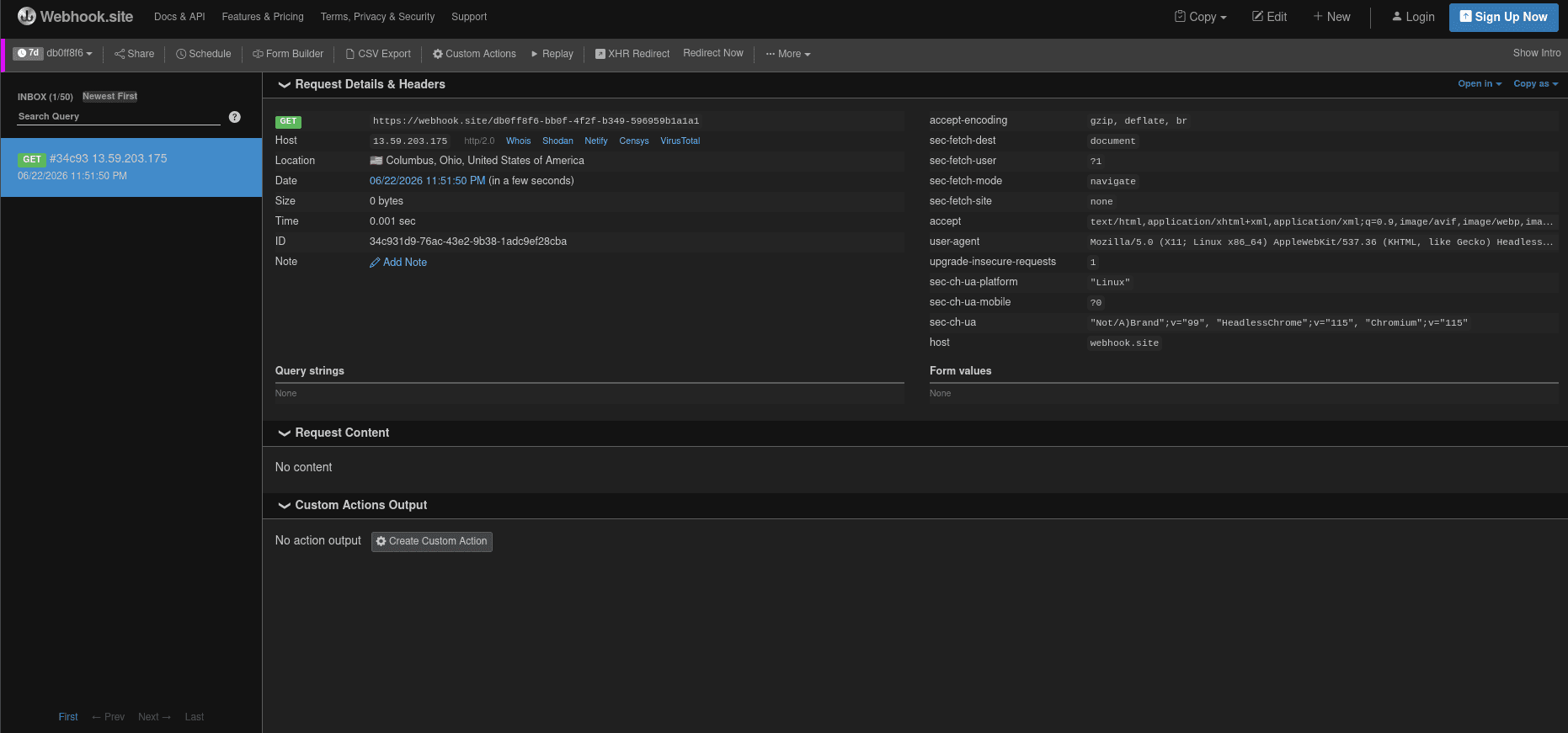Toggle XHR Redirect
1568x733 pixels.
click(632, 54)
